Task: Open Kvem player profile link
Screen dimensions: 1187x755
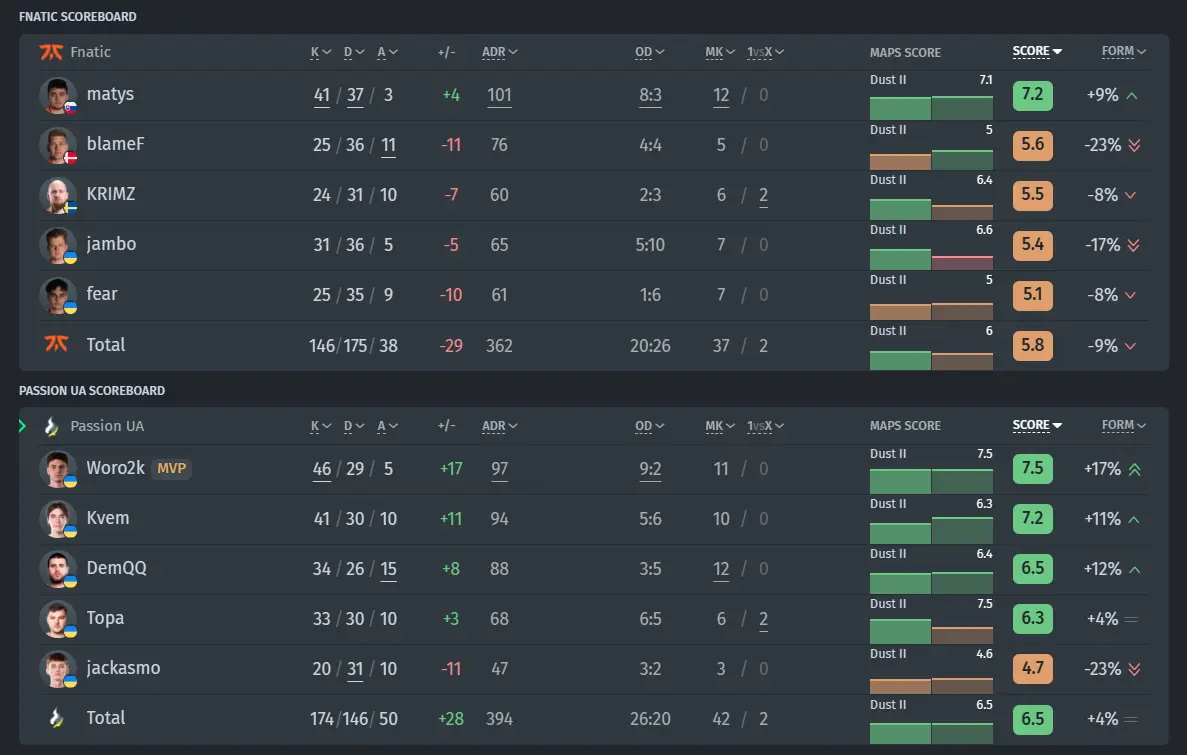Action: pyautogui.click(x=107, y=519)
